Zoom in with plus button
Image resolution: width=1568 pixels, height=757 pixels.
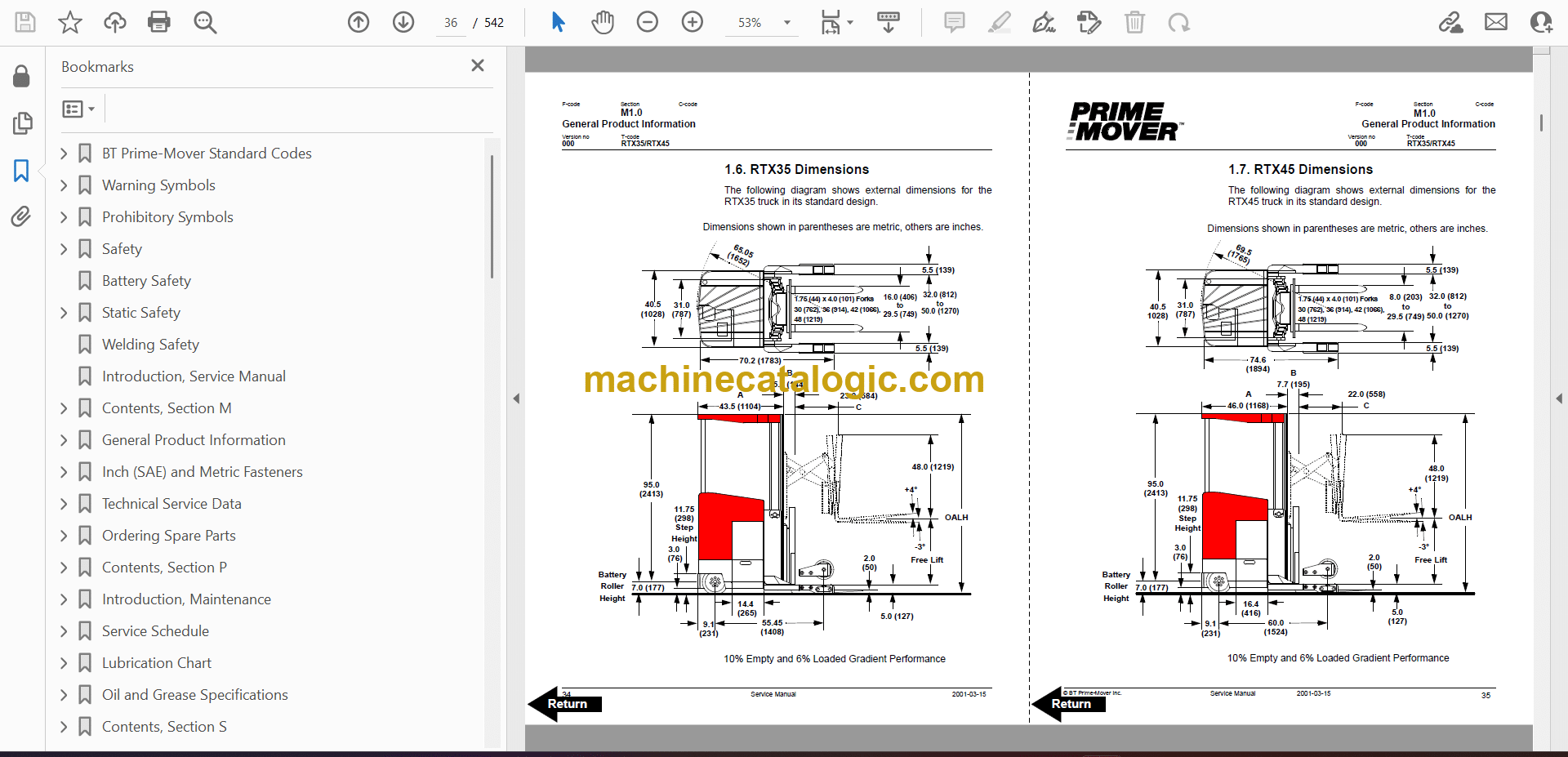click(x=693, y=22)
